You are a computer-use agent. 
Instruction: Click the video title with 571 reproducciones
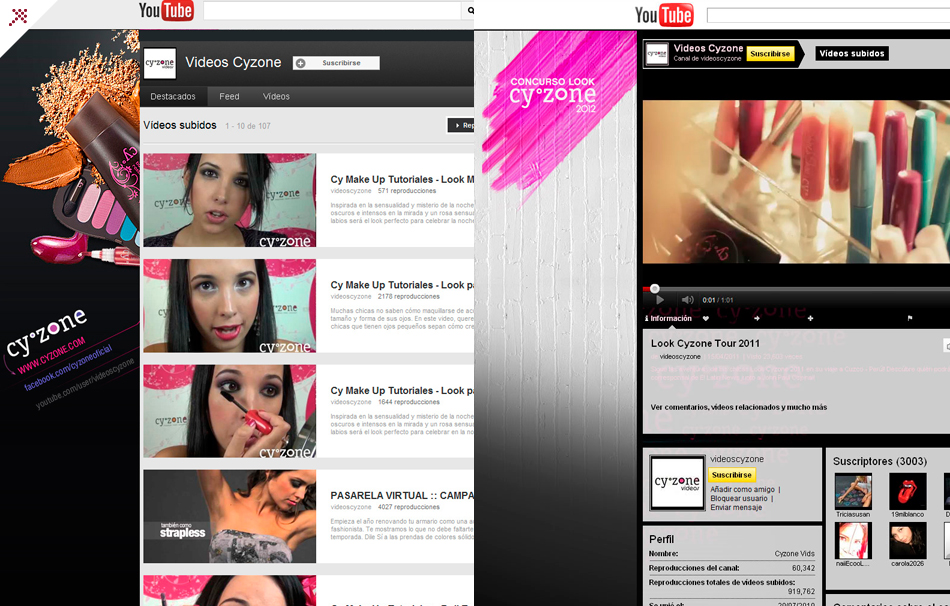pos(402,179)
